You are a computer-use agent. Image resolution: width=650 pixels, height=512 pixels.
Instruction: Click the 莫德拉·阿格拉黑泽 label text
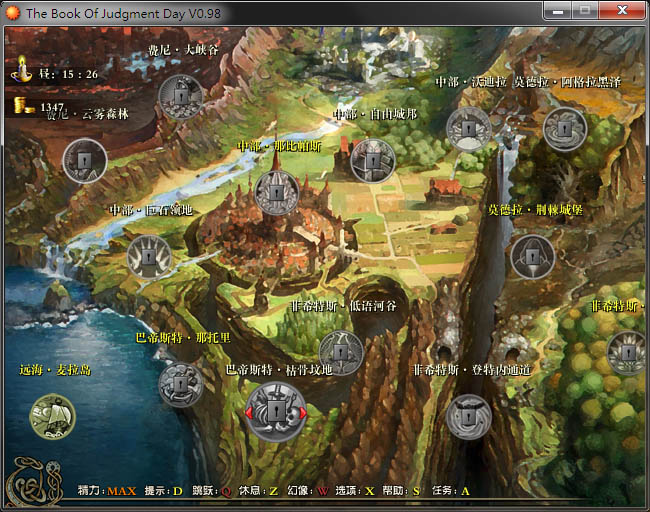tap(568, 82)
